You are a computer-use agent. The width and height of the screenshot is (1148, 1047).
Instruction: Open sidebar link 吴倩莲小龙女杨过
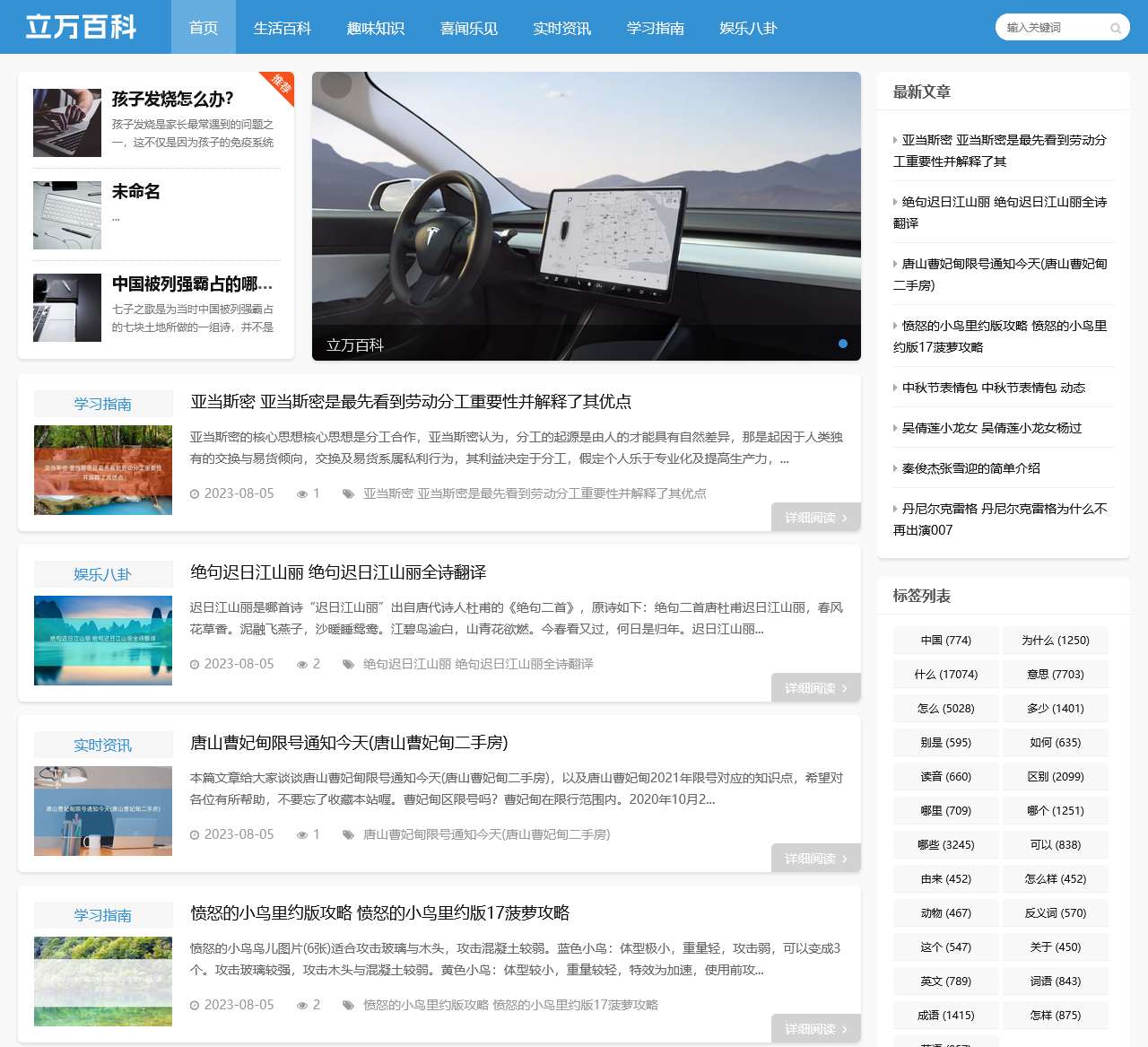point(992,428)
